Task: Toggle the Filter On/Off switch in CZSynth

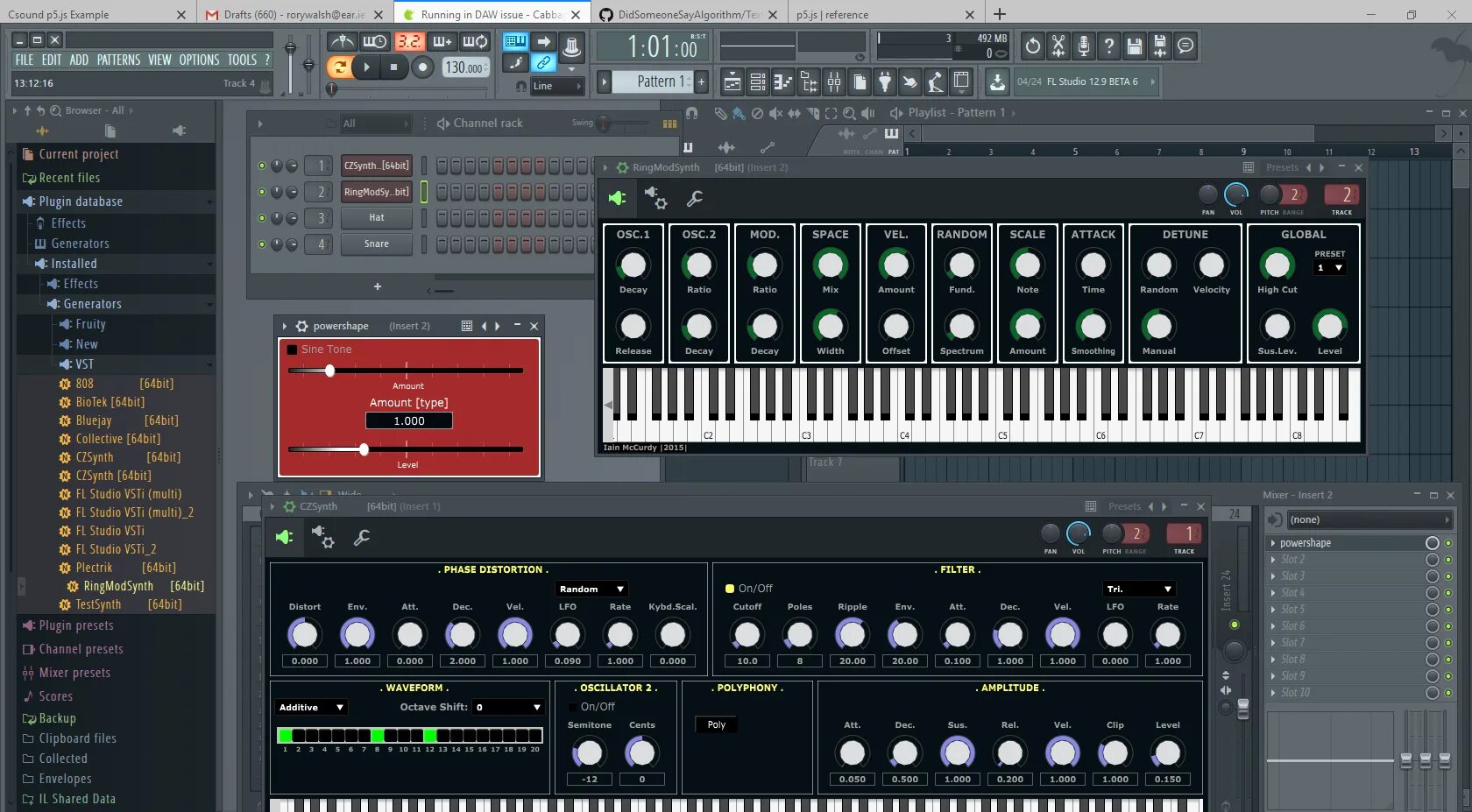Action: [729, 589]
